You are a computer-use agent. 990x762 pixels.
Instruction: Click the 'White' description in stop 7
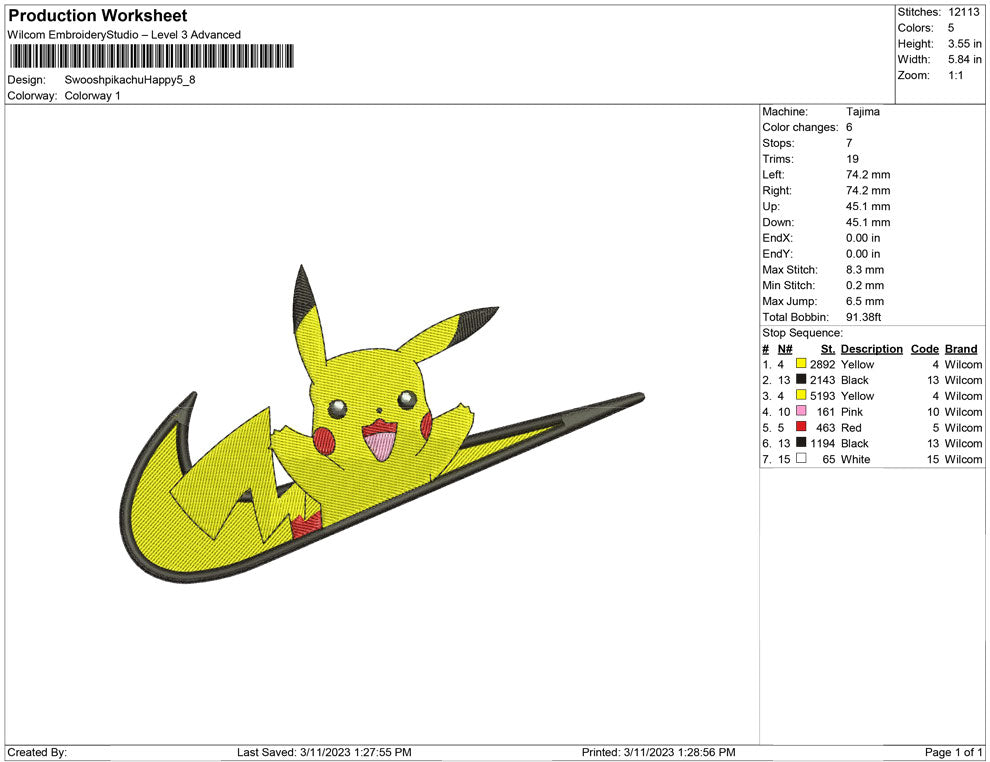point(856,459)
